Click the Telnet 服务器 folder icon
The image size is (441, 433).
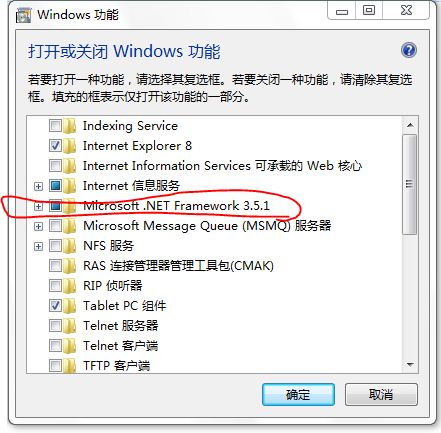[x=70, y=326]
